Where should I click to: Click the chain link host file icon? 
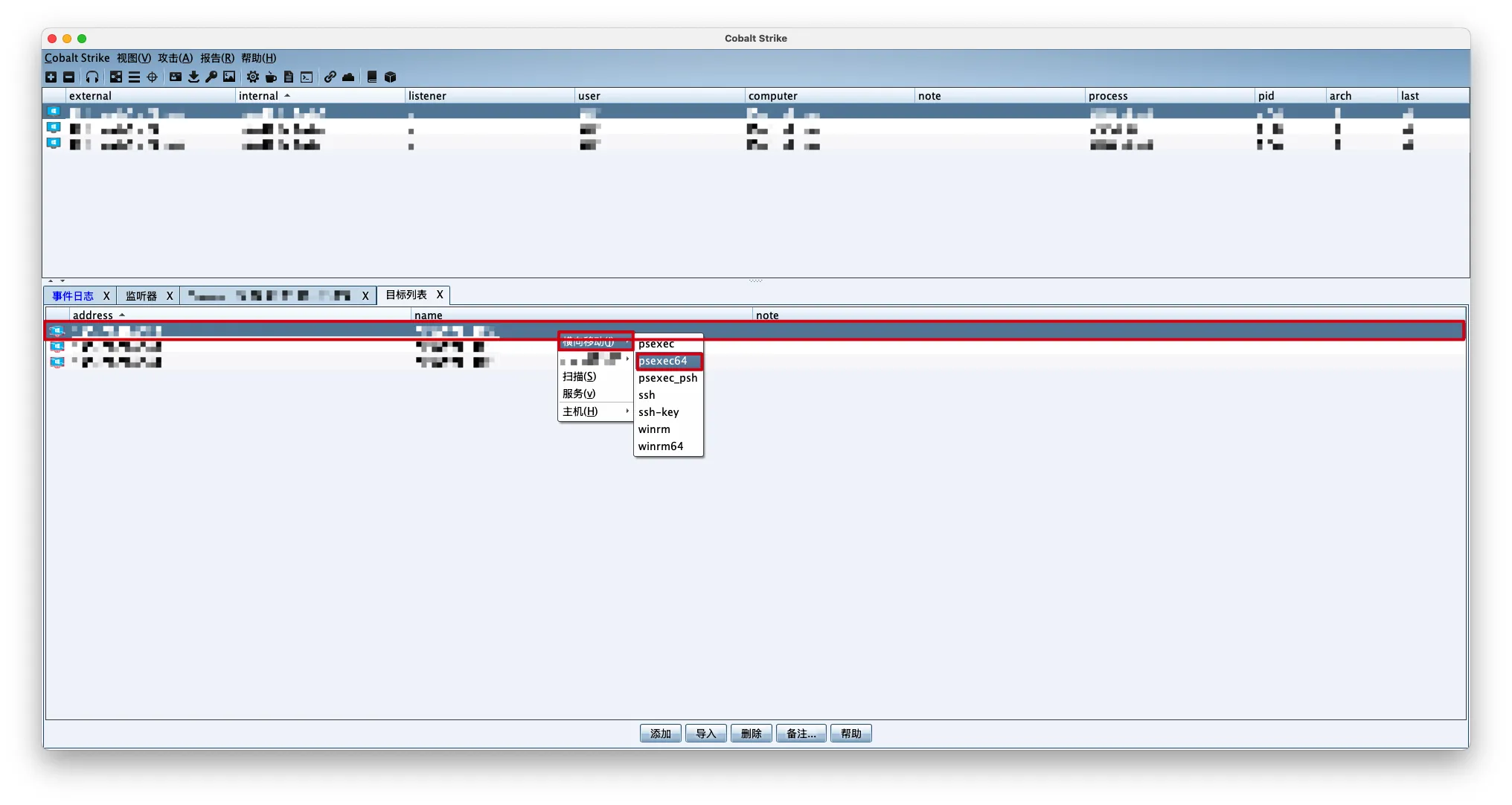pos(330,77)
